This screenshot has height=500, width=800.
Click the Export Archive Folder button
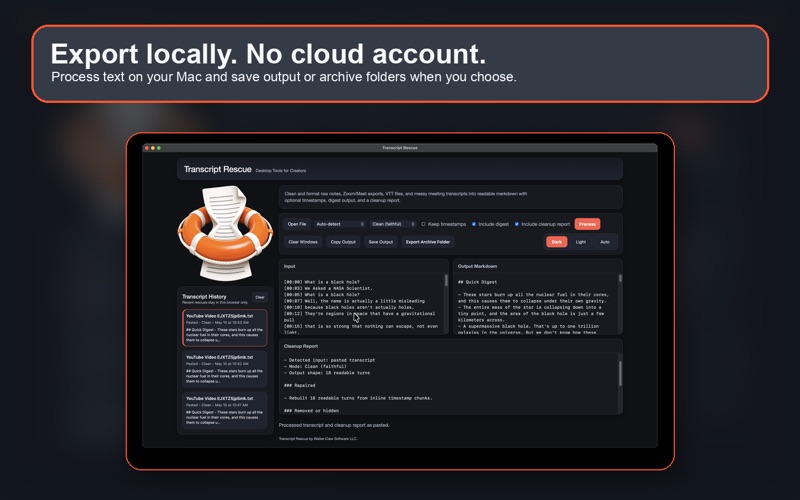click(x=428, y=242)
